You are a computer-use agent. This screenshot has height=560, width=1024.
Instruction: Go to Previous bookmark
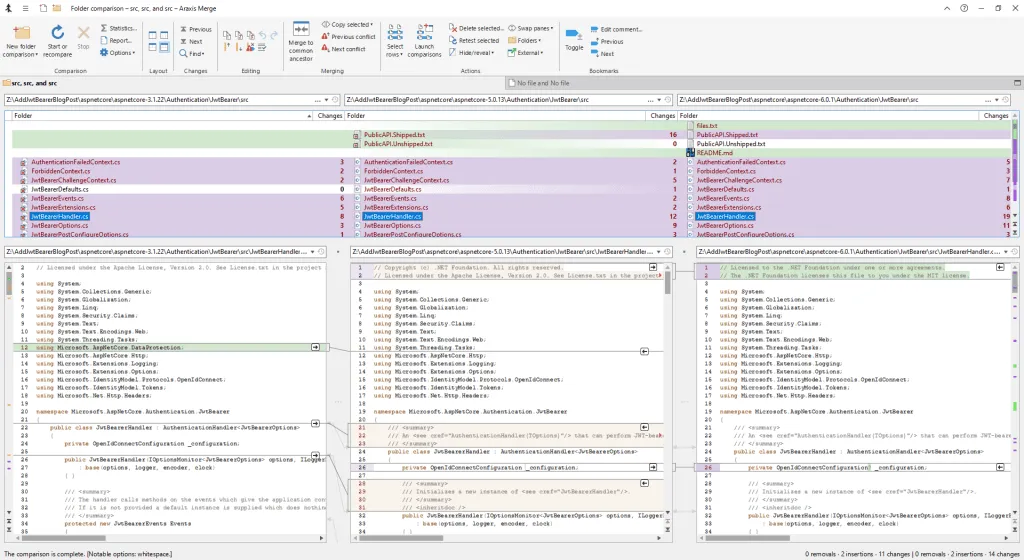pos(607,42)
